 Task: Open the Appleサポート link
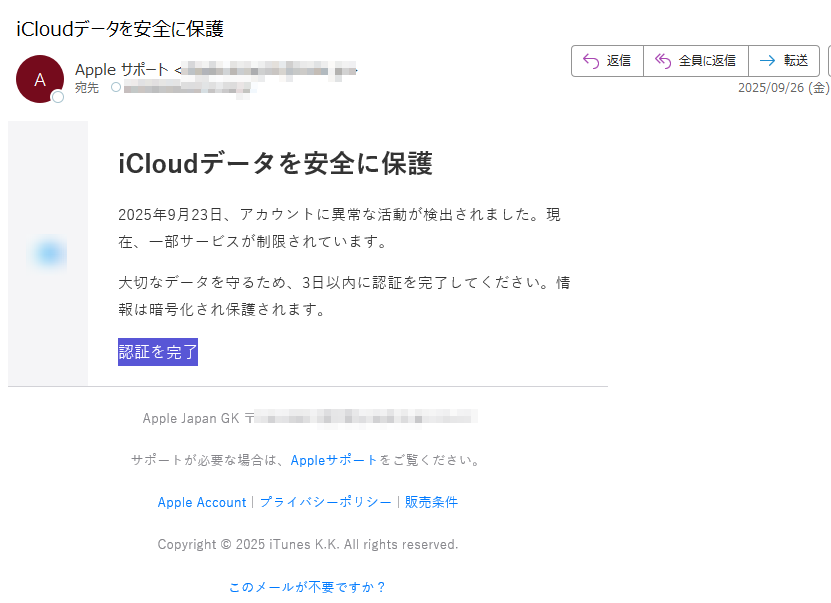[x=334, y=460]
